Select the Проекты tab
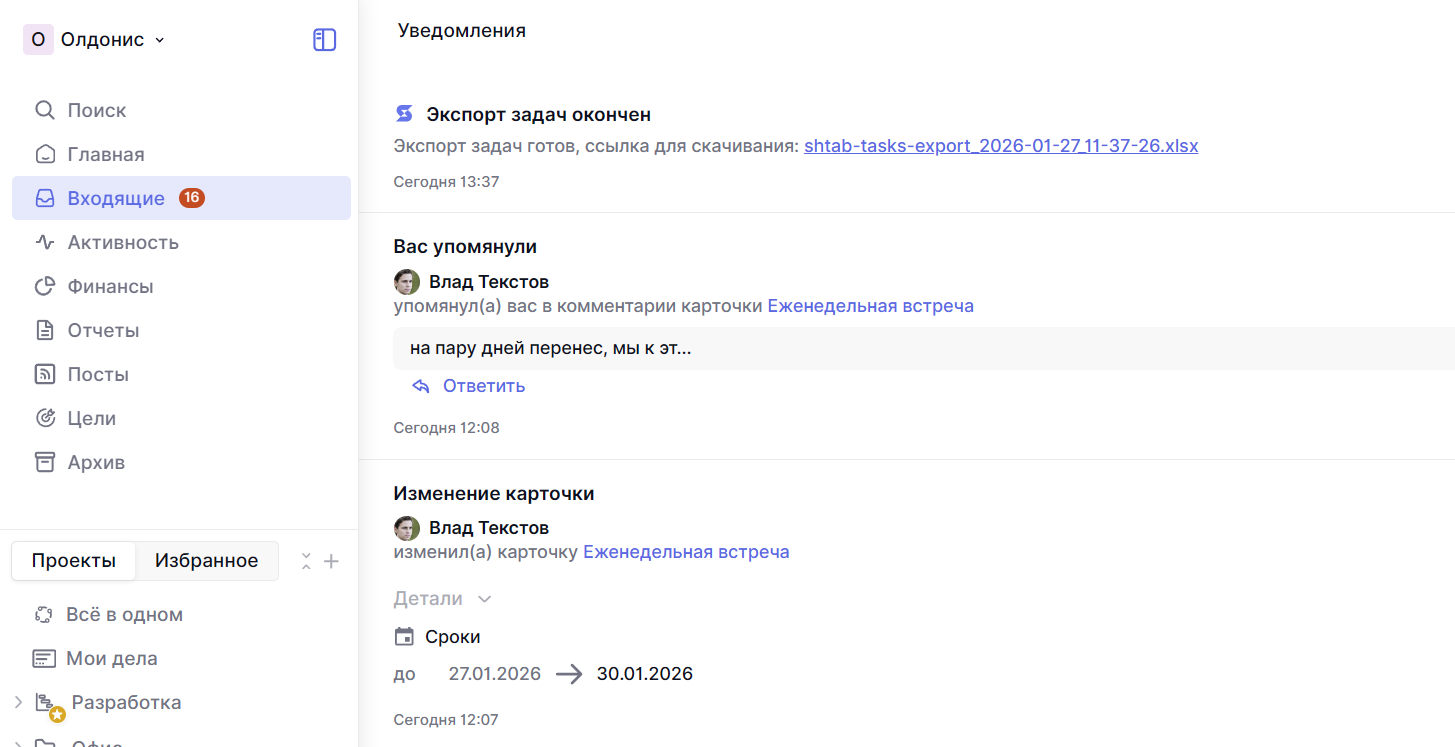The height and width of the screenshot is (747, 1455). (73, 561)
